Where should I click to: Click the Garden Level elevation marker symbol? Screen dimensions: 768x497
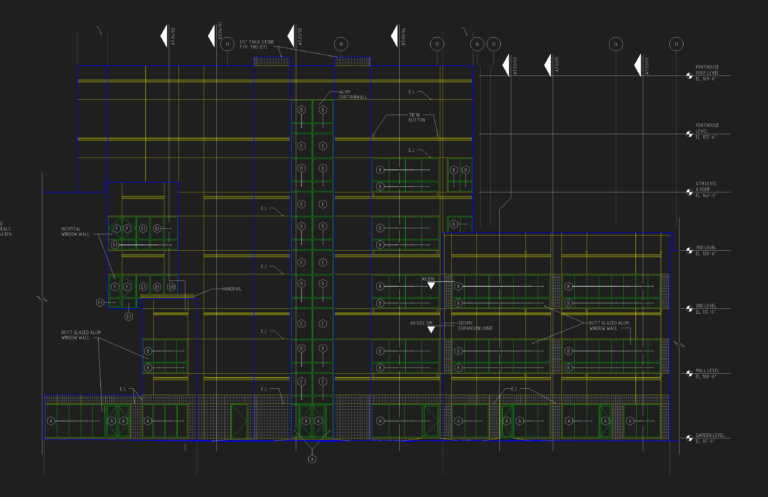click(x=689, y=438)
